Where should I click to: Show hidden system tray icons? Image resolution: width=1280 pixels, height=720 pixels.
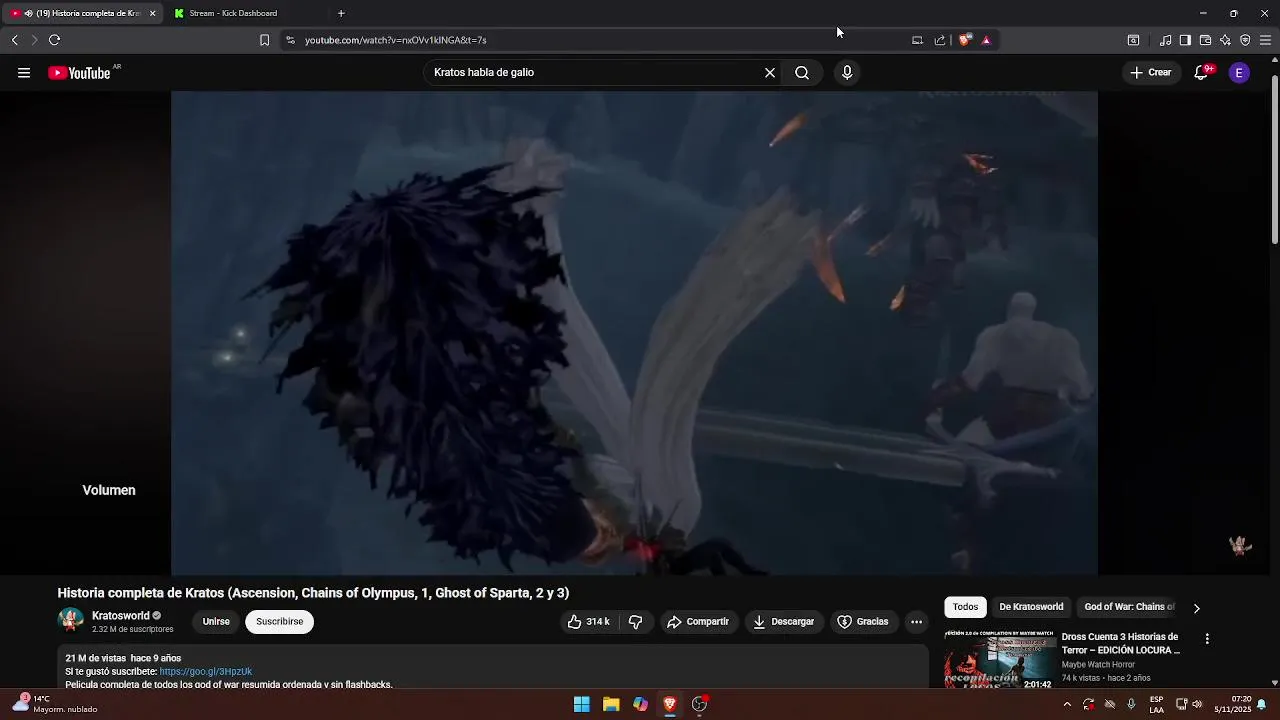(1067, 704)
